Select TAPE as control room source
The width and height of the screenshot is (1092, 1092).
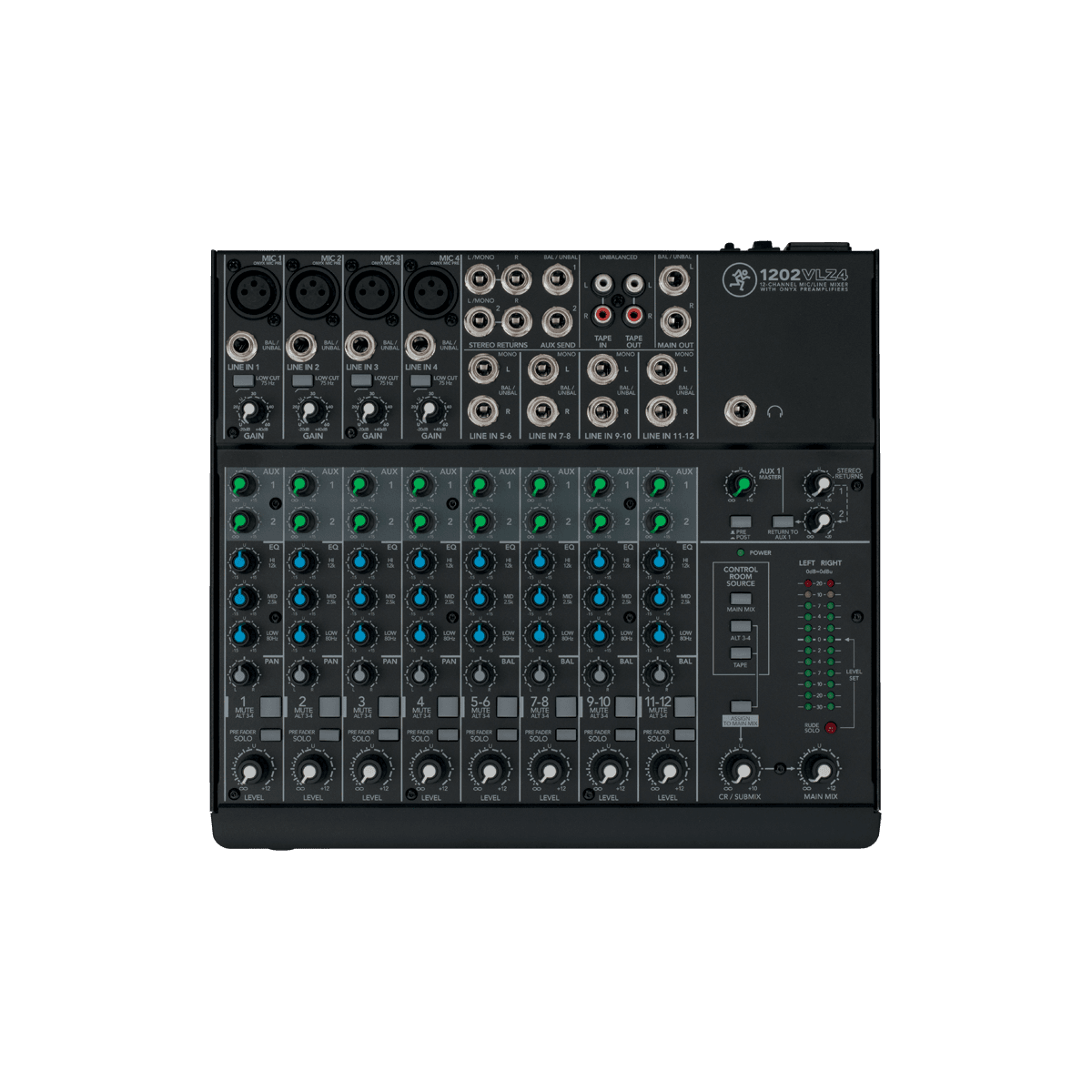point(741,654)
